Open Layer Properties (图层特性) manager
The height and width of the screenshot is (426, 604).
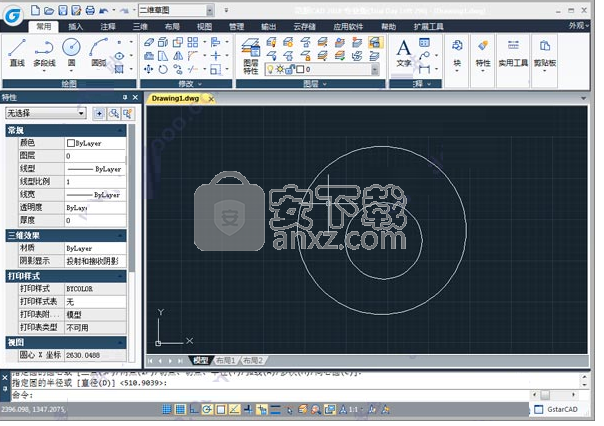(251, 56)
